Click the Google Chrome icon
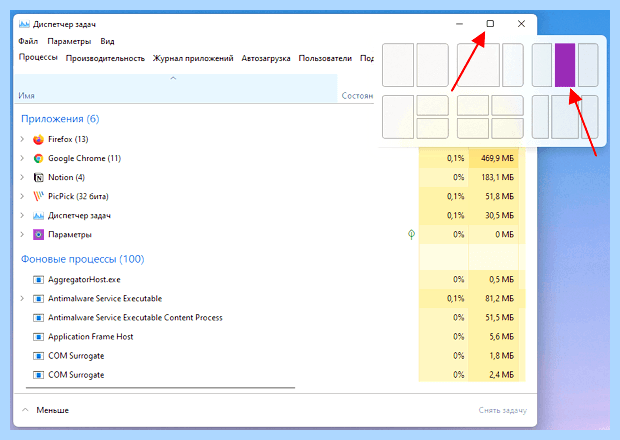The image size is (620, 440). click(x=38, y=158)
